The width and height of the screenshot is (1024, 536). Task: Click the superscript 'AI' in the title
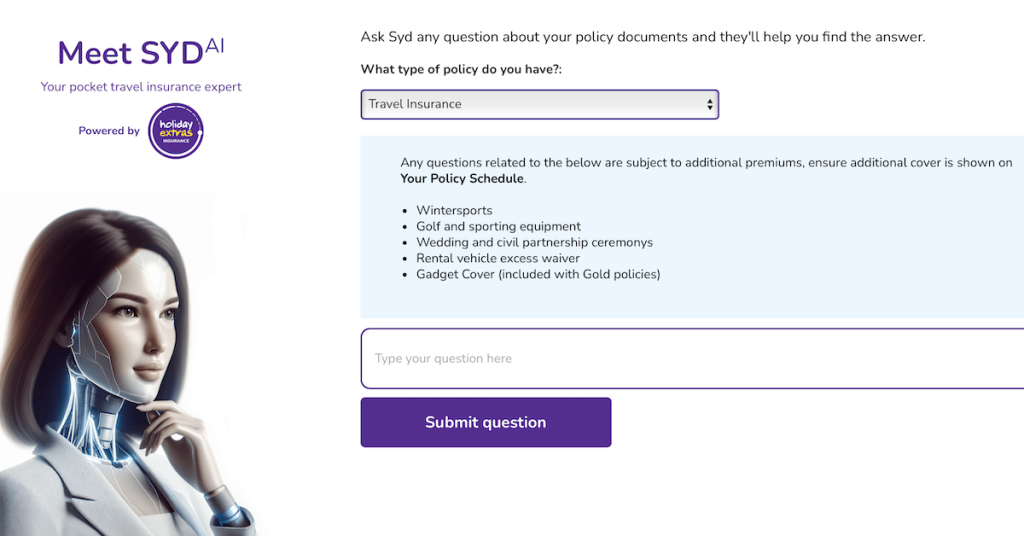point(215,43)
